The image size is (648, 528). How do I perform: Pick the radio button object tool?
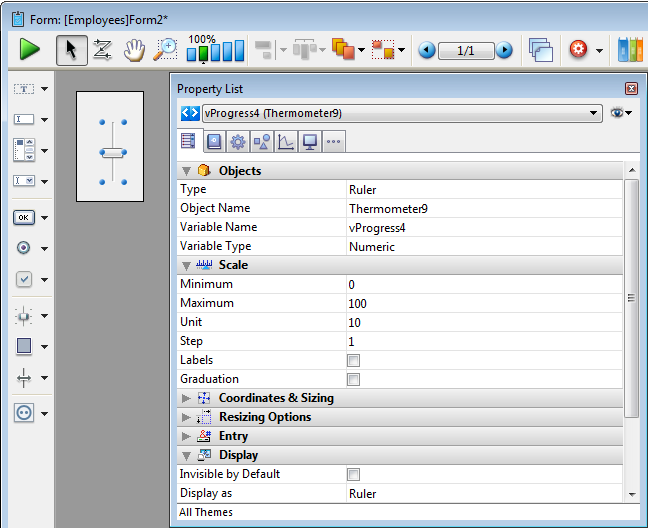(x=24, y=248)
